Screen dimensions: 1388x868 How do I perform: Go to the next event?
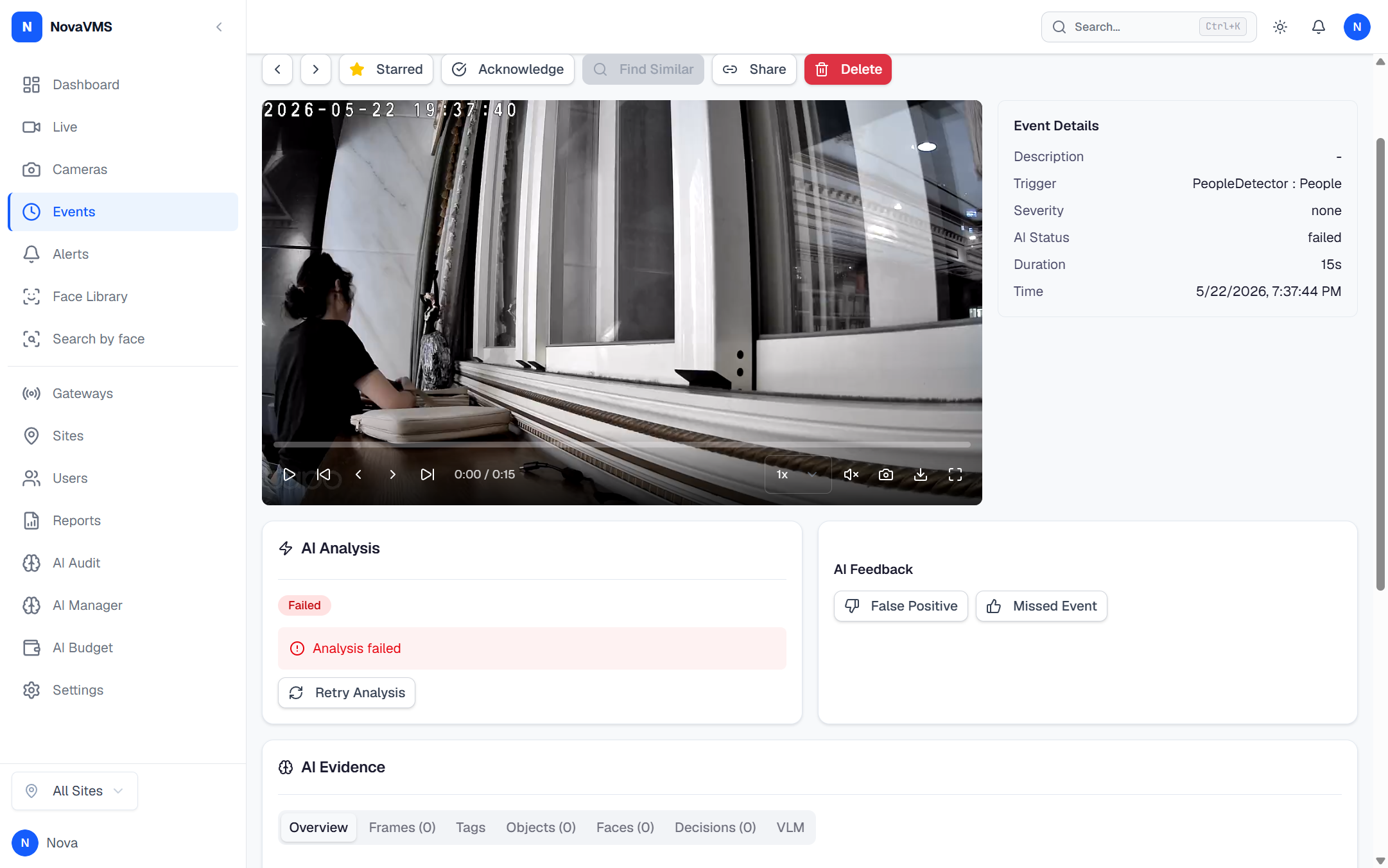pos(315,69)
